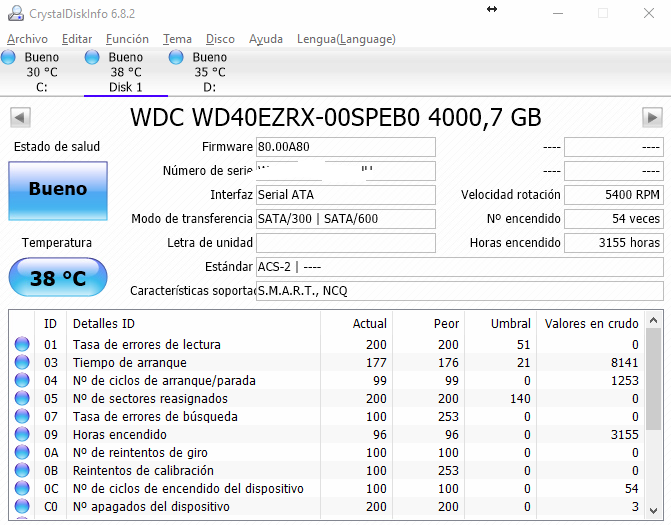Click status orb of attribute 05 row
The width and height of the screenshot is (671, 525).
pos(22,398)
